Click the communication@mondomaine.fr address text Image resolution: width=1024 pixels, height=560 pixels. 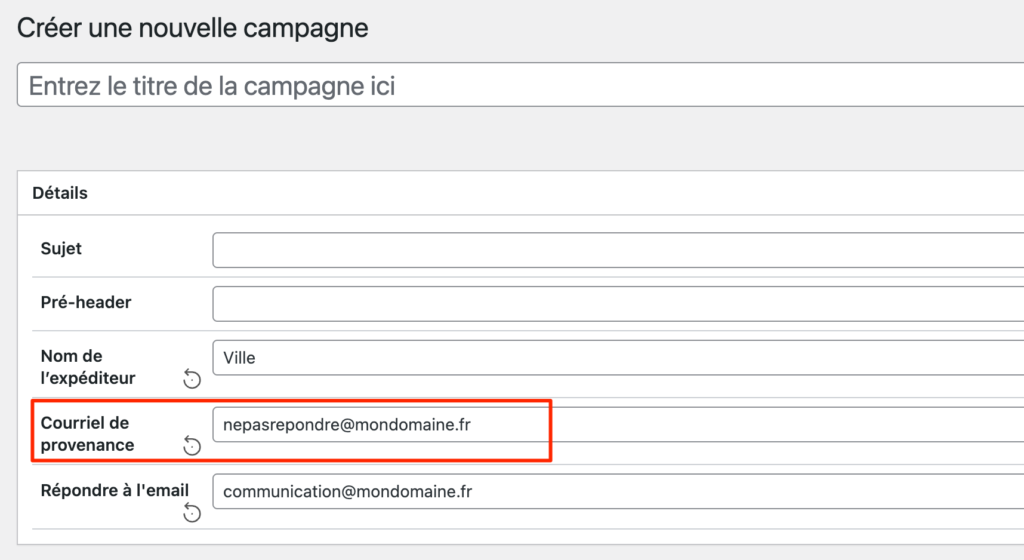[347, 491]
